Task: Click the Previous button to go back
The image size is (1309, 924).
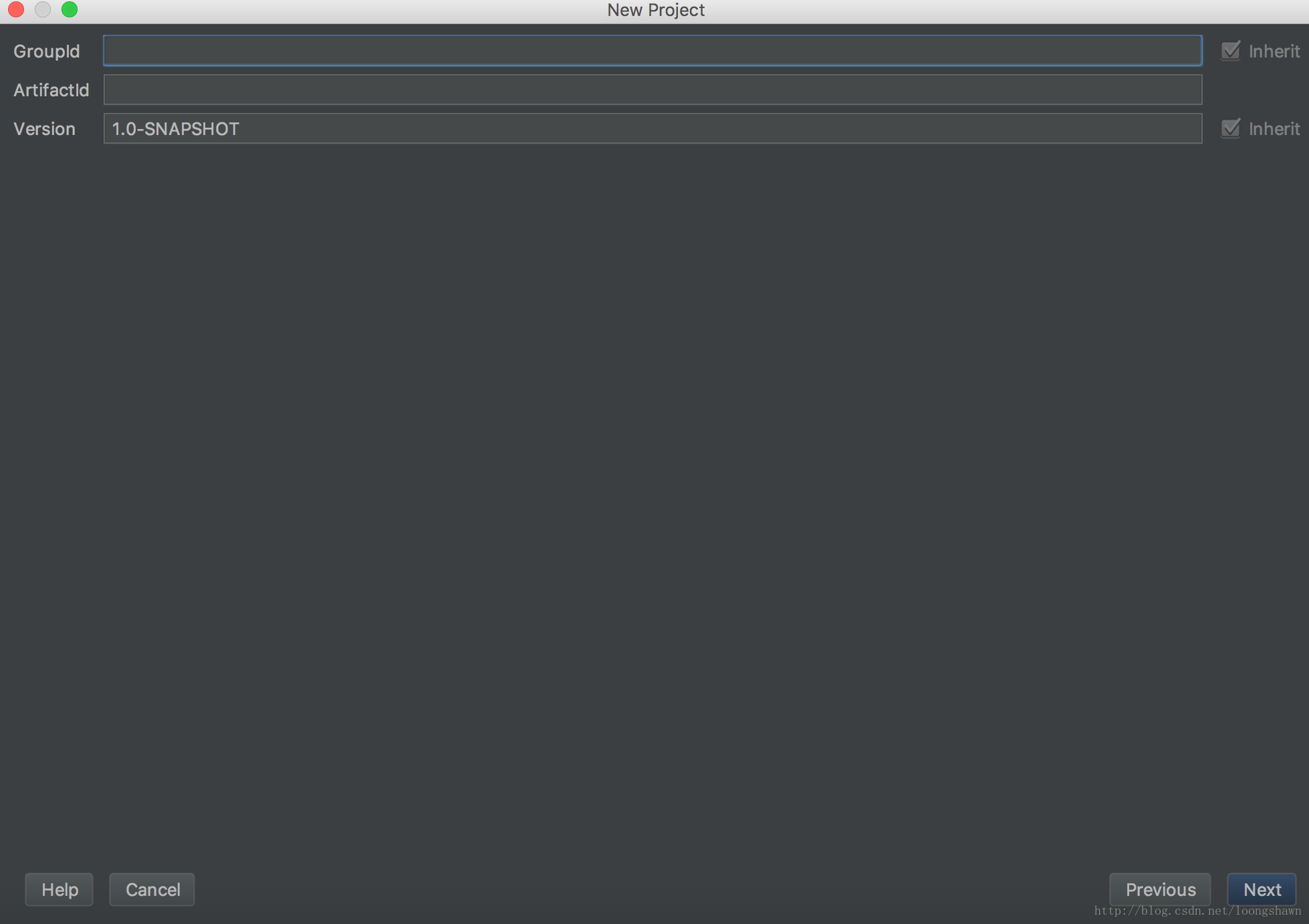Action: click(1159, 889)
